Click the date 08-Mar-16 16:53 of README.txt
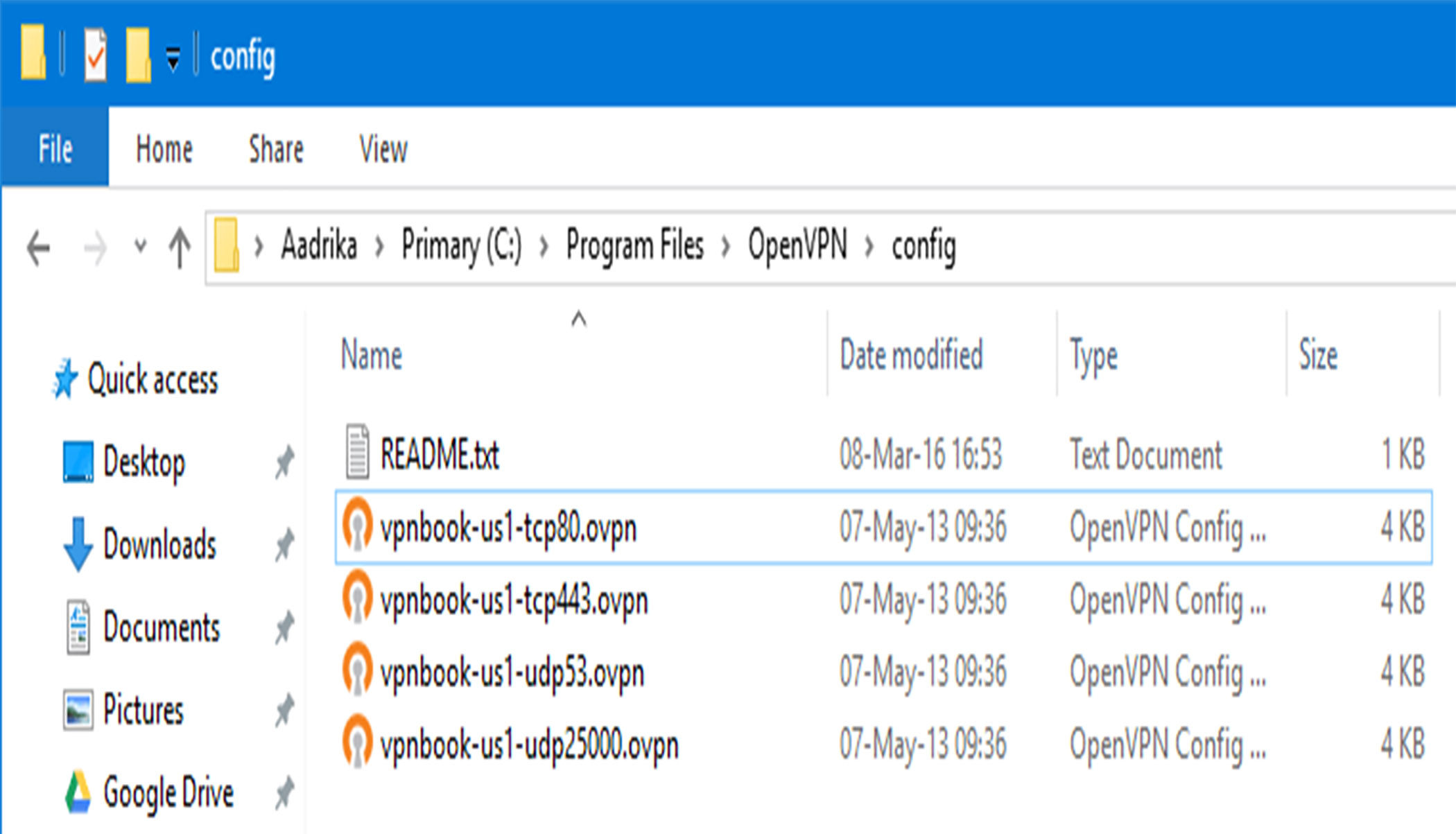 (921, 455)
